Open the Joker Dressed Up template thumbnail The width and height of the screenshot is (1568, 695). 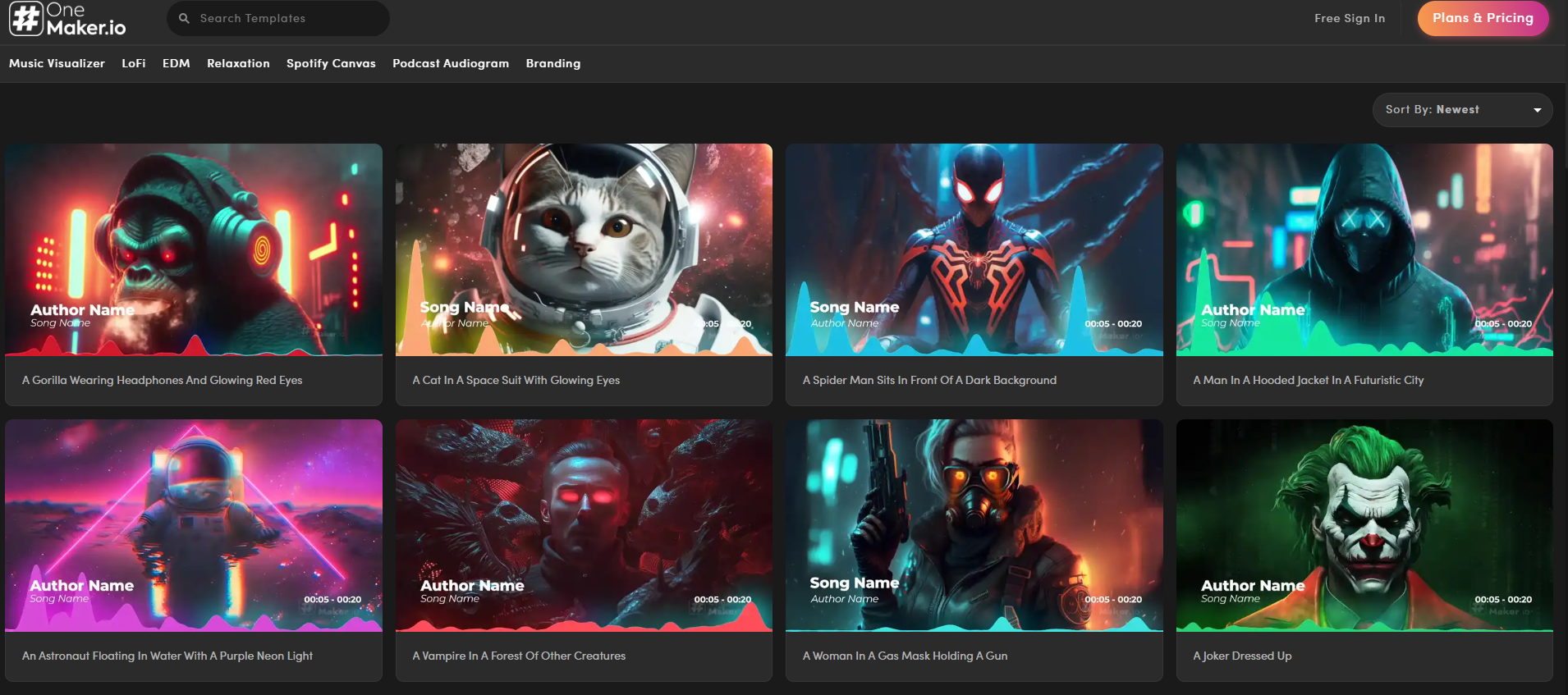click(1364, 525)
